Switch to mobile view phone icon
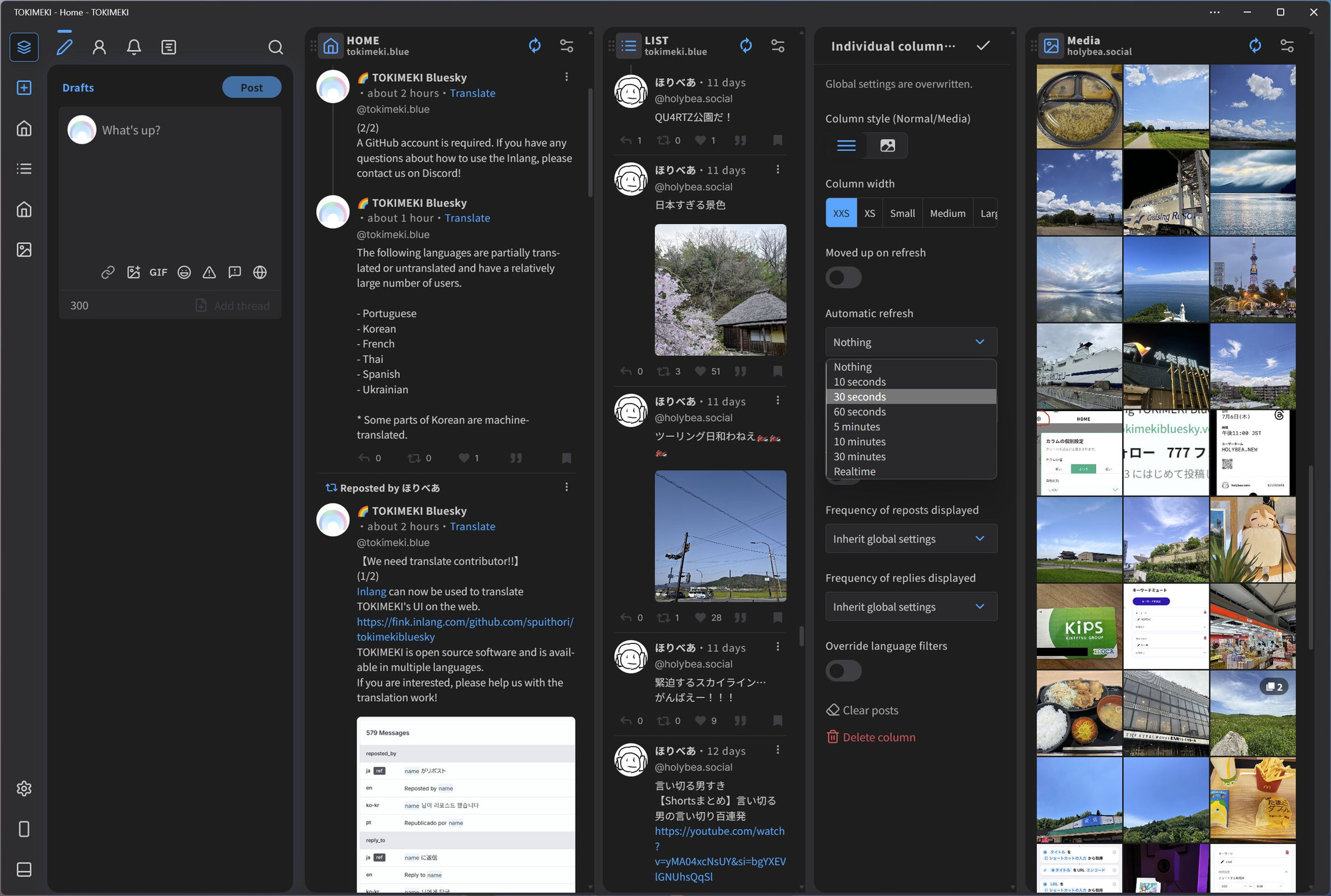 24,829
